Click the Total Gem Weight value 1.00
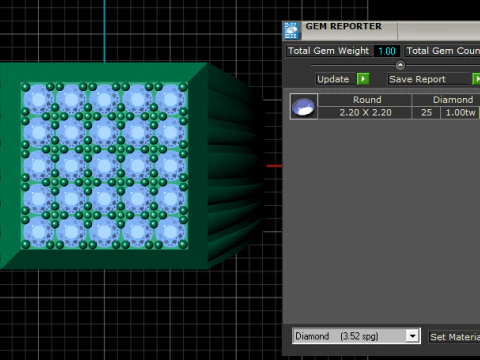 click(387, 51)
